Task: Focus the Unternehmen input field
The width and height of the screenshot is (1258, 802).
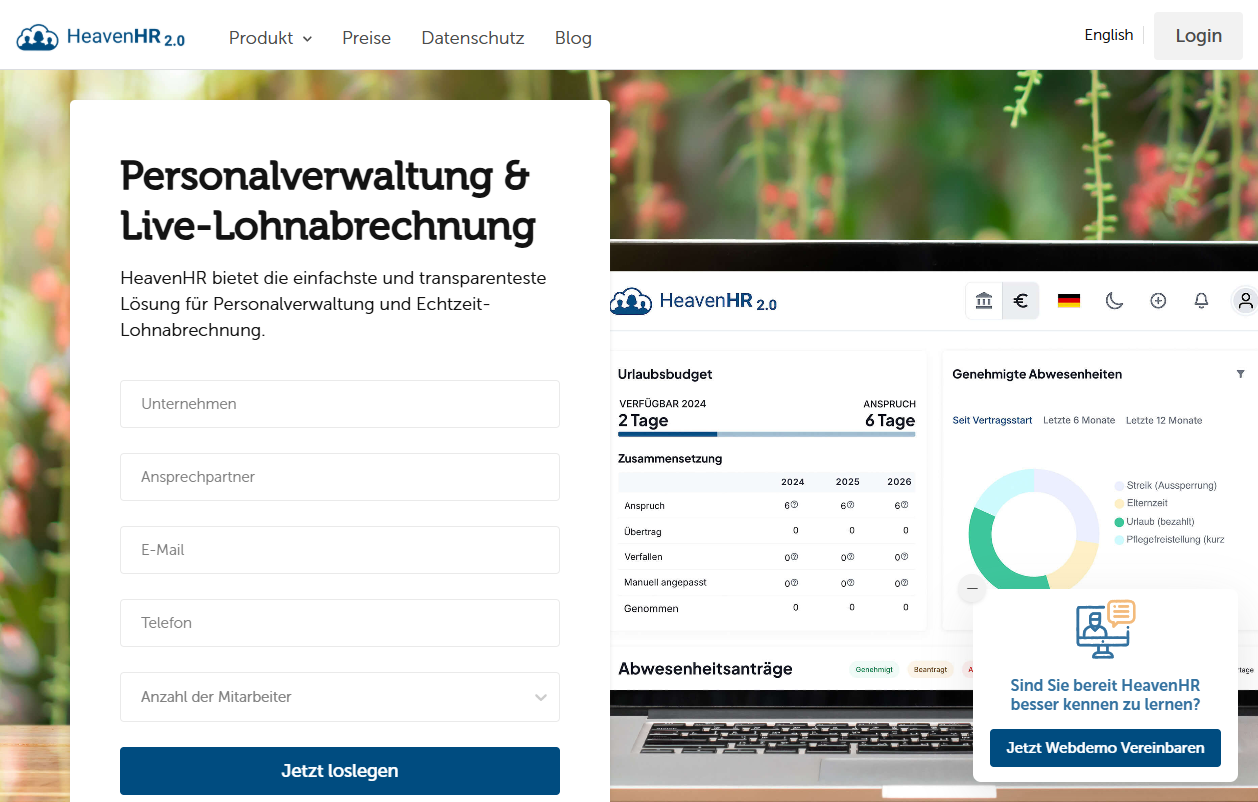Action: [340, 404]
